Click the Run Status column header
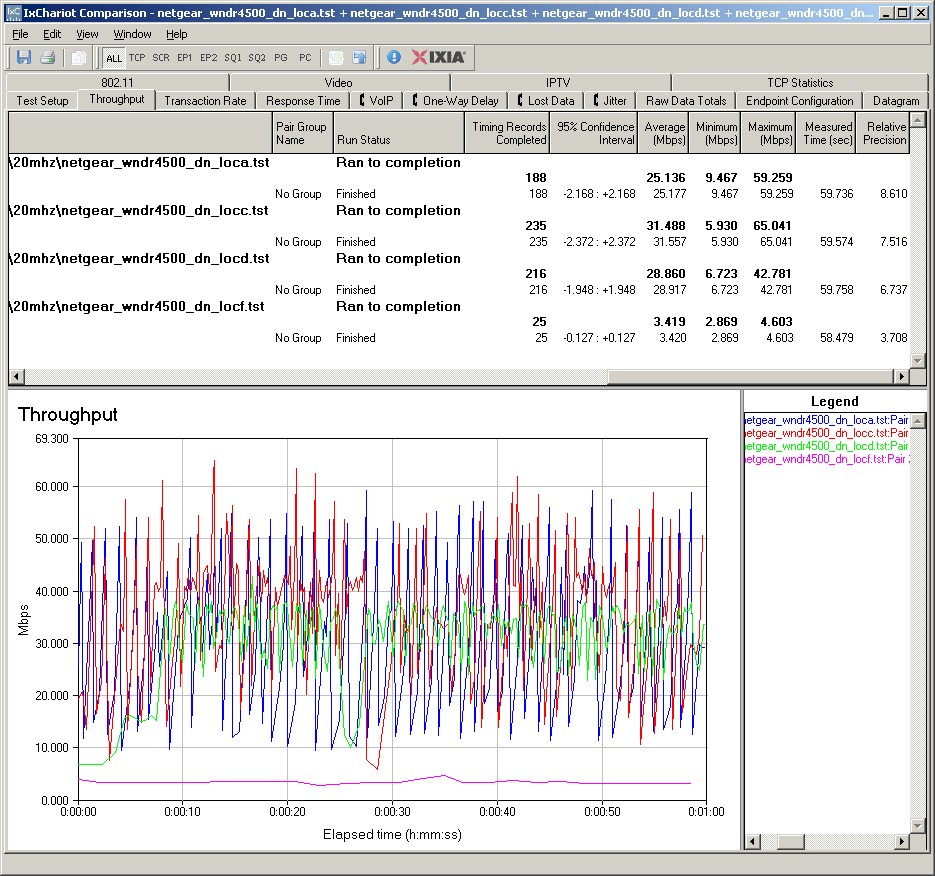 tap(398, 133)
